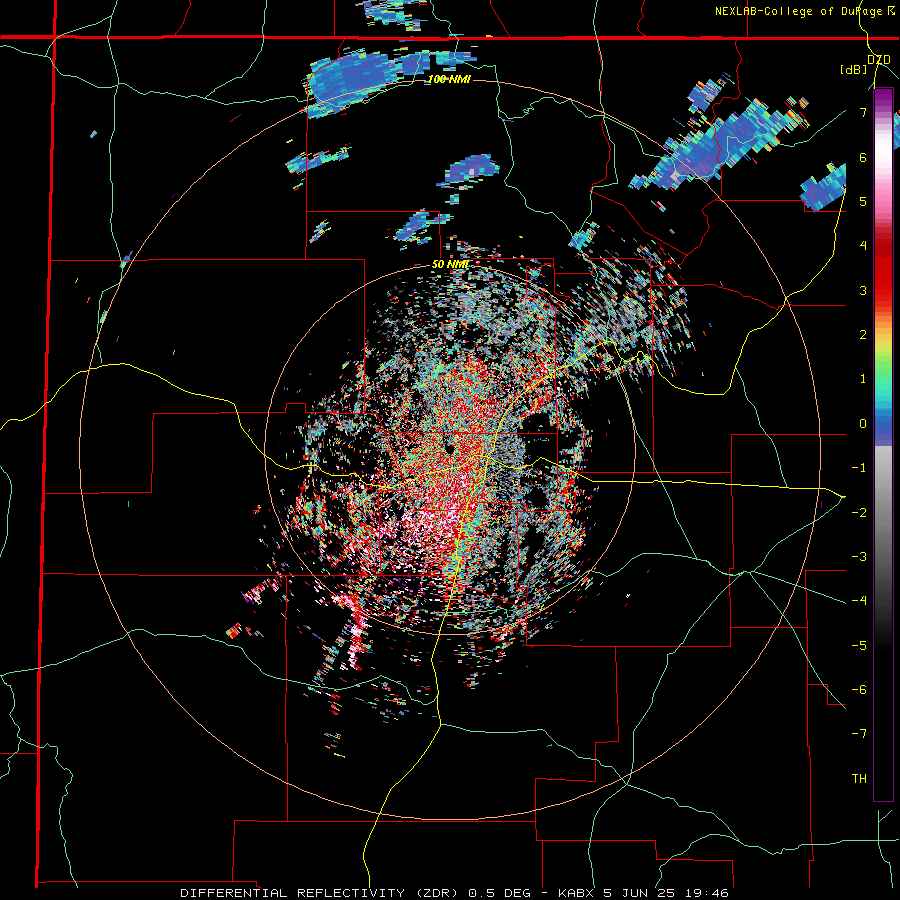Click the 50 NMI range ring label
Image resolution: width=900 pixels, height=900 pixels.
click(450, 265)
